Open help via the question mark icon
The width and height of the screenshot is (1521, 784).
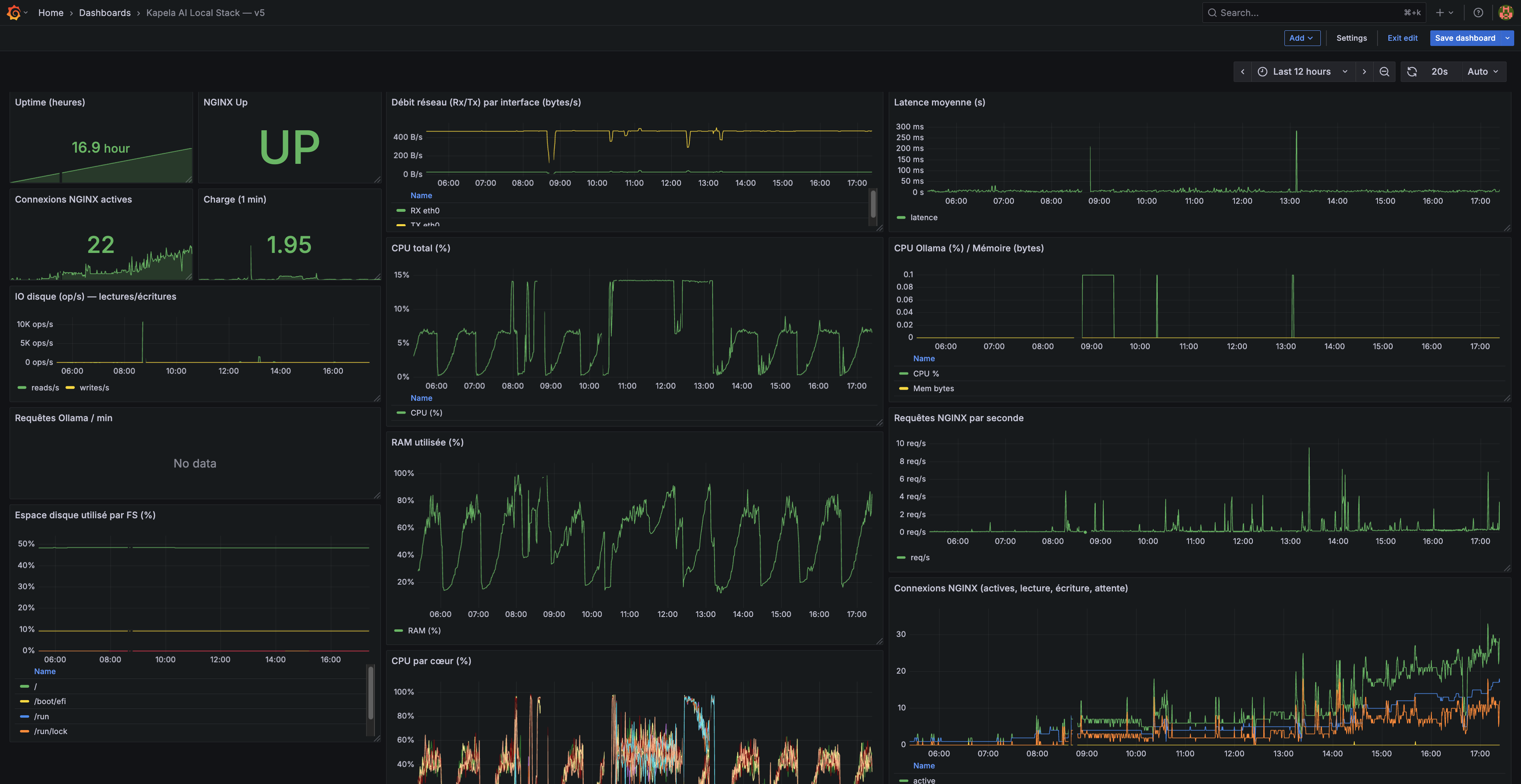[x=1478, y=12]
